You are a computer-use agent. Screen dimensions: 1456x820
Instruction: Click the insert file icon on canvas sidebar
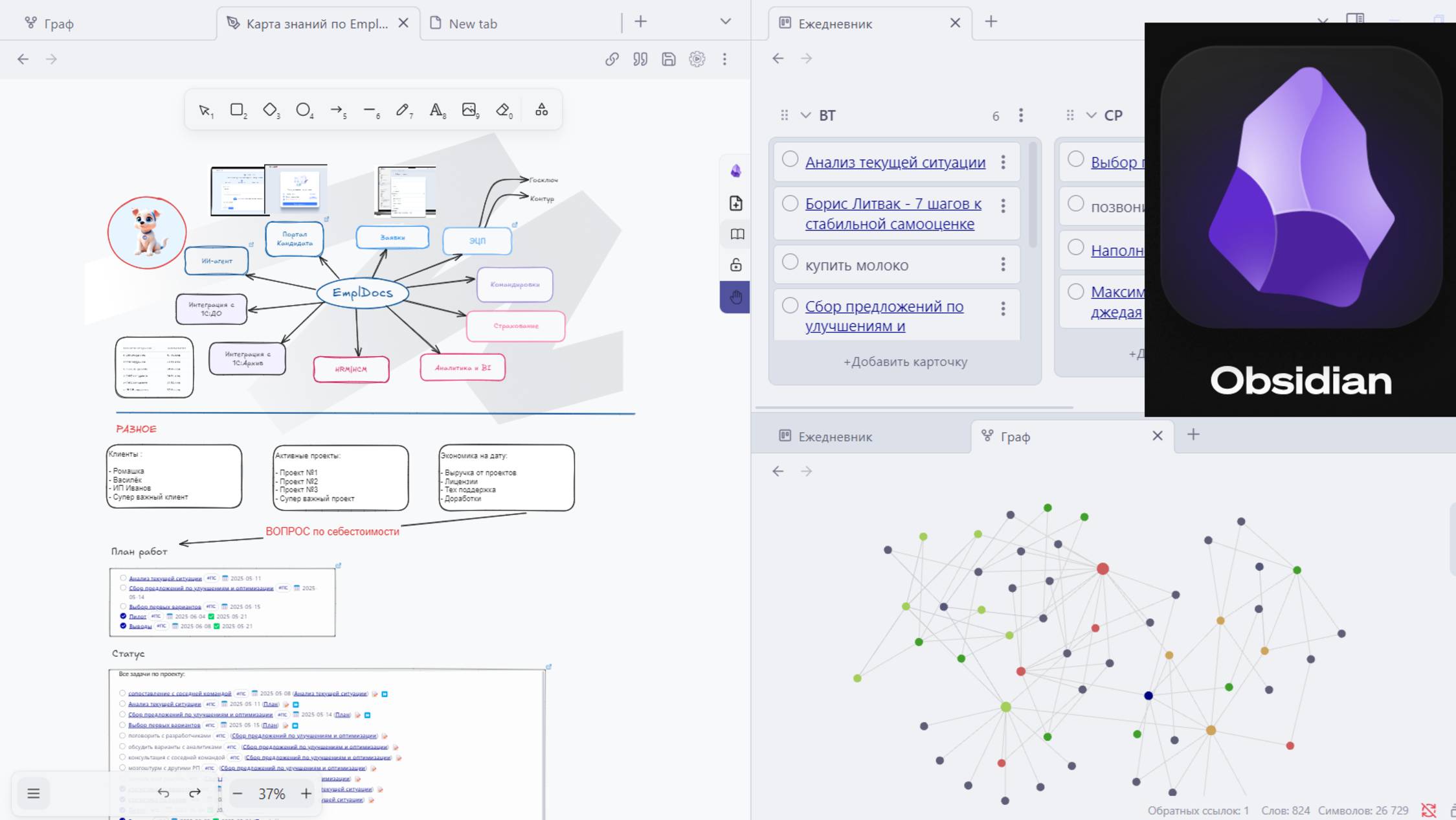[x=735, y=203]
